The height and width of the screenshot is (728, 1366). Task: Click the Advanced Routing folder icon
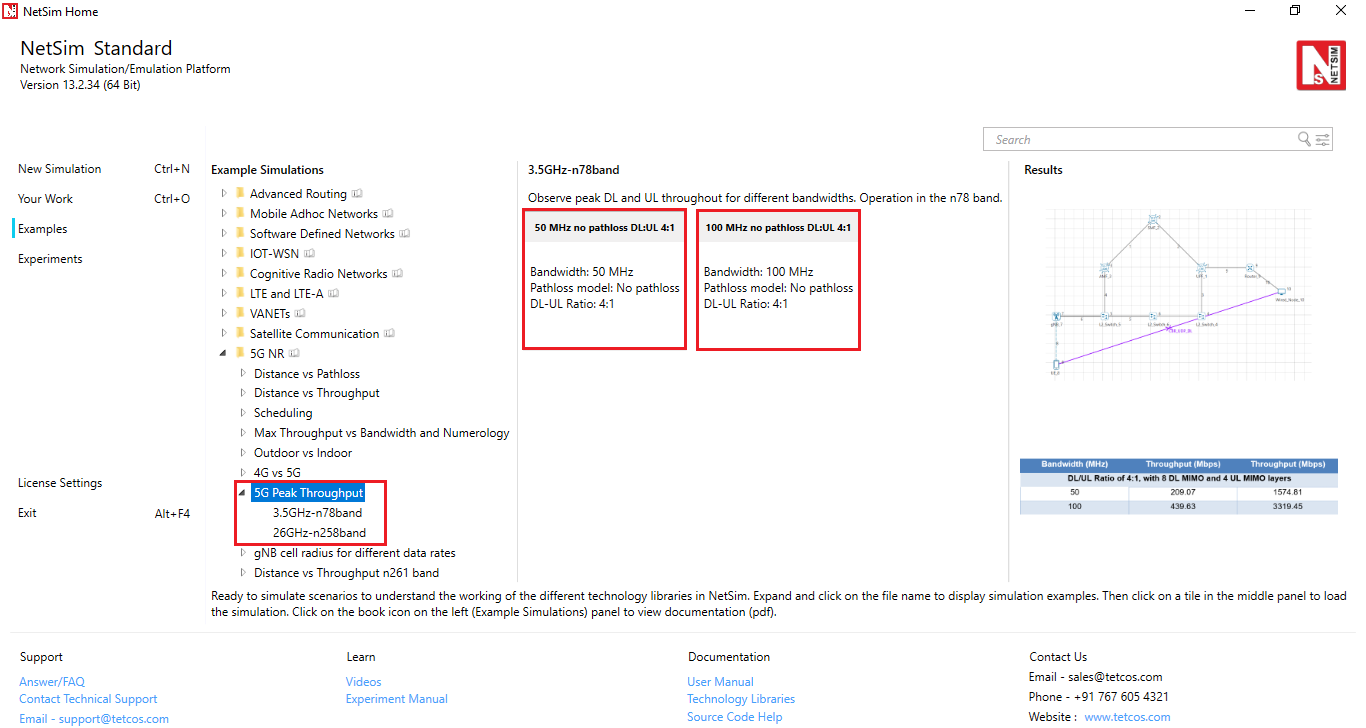click(x=240, y=193)
